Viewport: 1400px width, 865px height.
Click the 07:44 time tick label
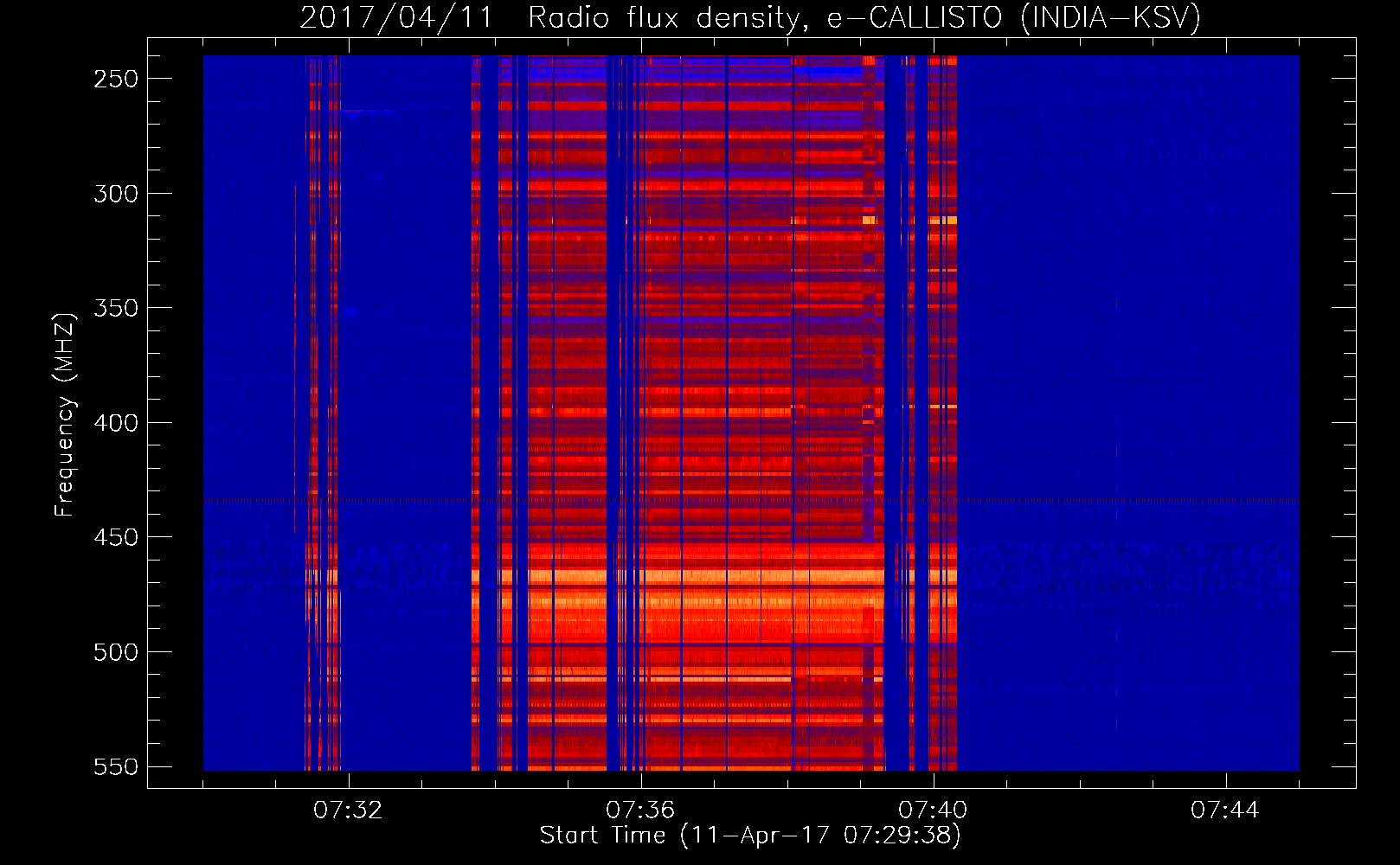1225,811
